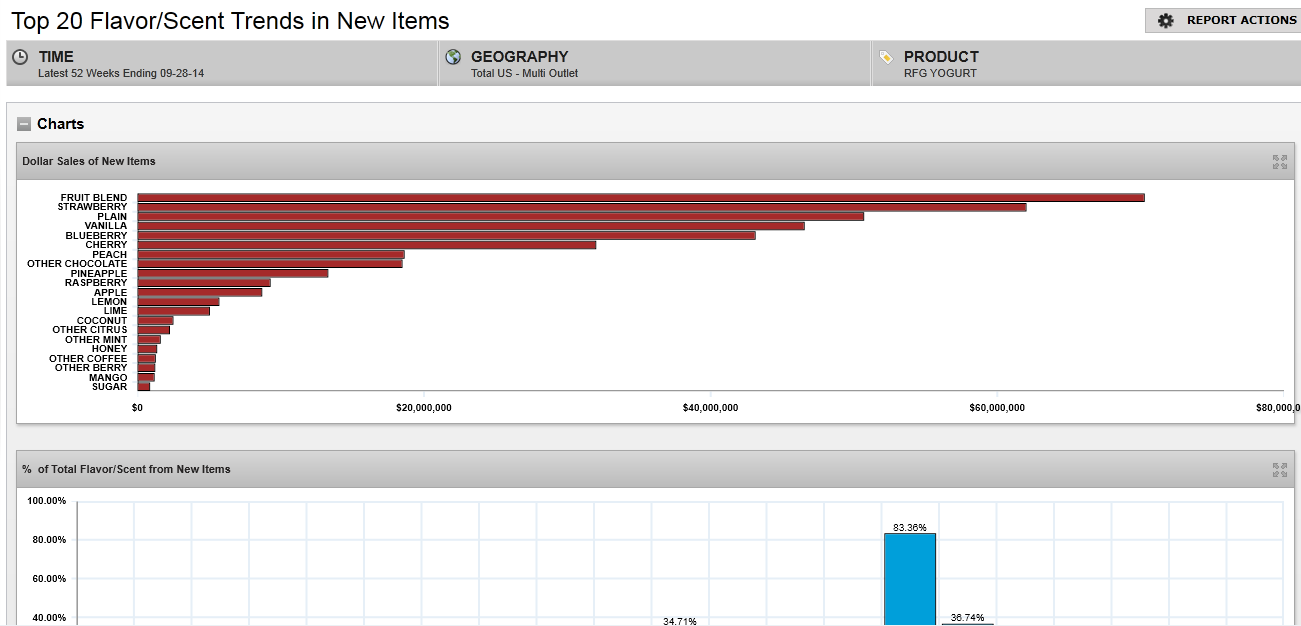Click the 83.36% blue bar
The width and height of the screenshot is (1301, 626).
coord(909,578)
